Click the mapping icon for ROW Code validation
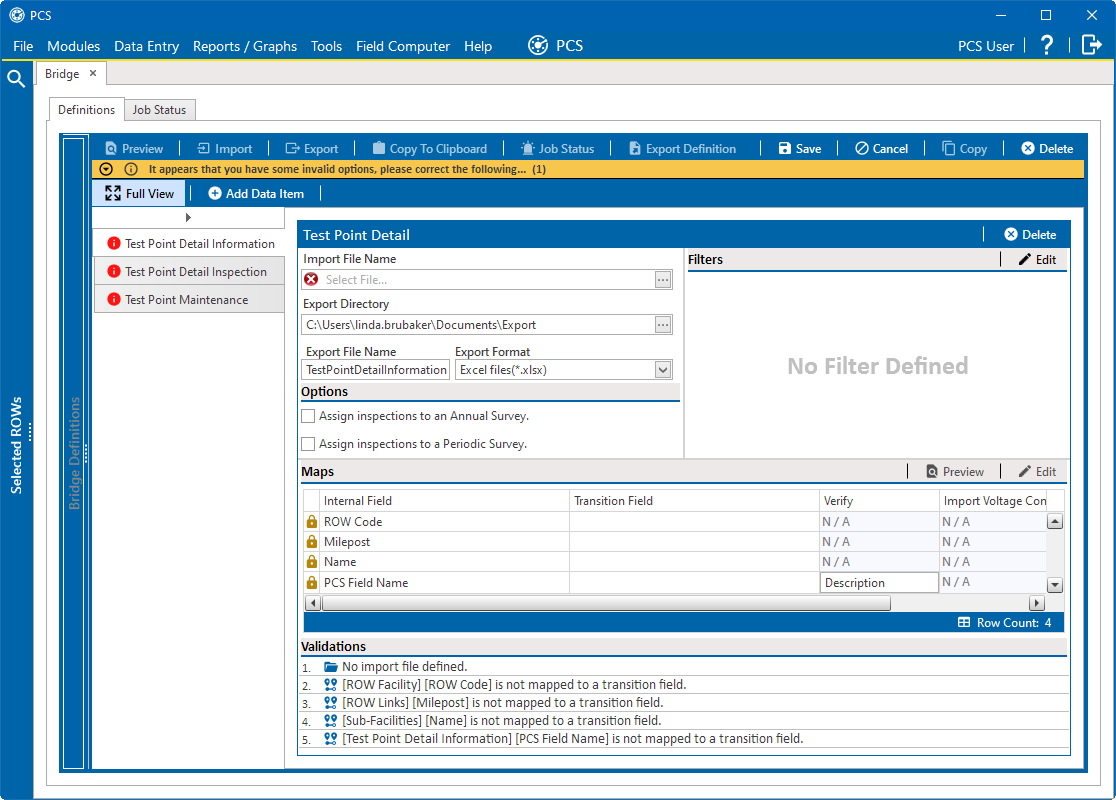1116x800 pixels. (330, 685)
